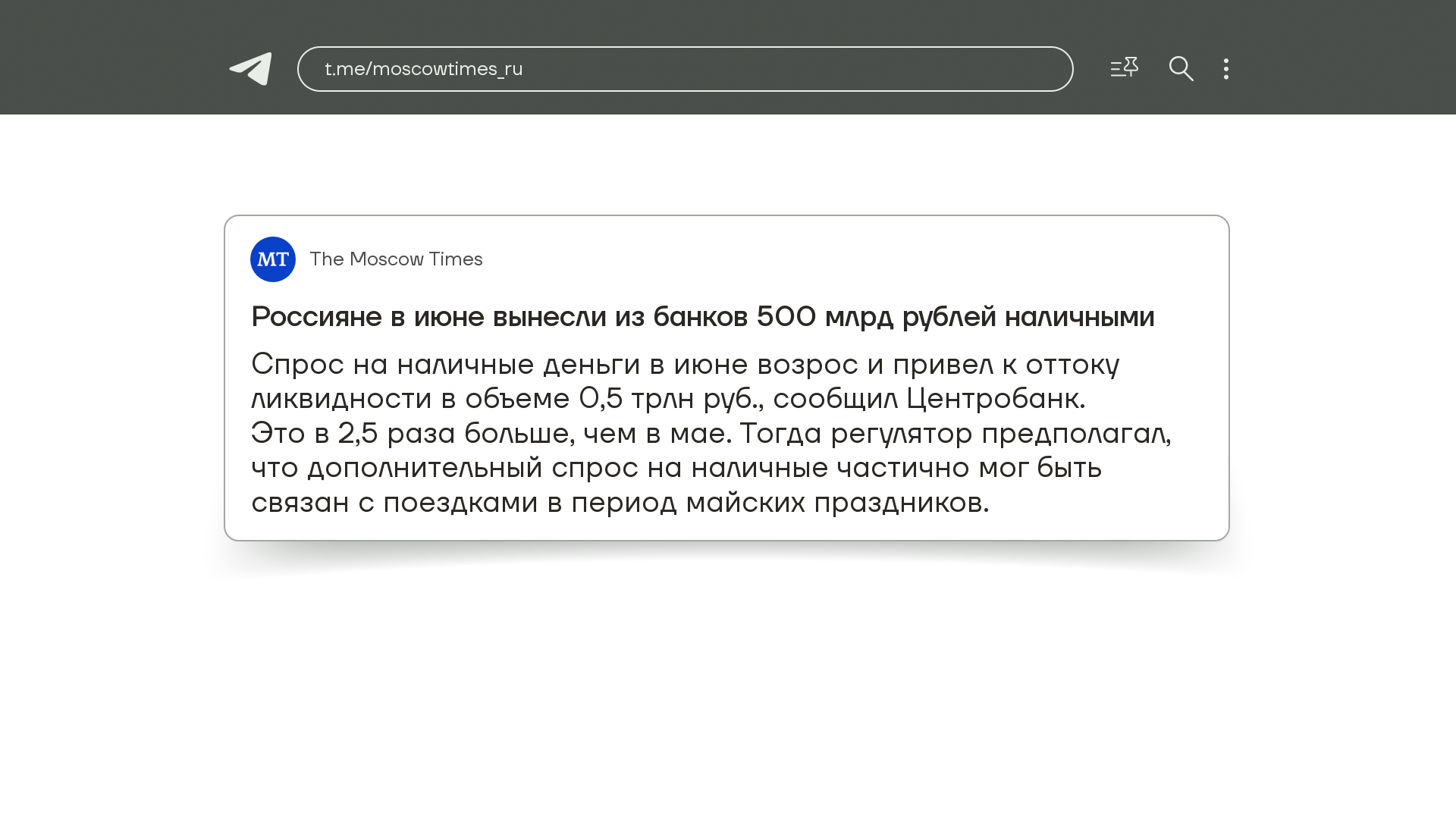Open The Moscow Times channel name

coord(396,259)
